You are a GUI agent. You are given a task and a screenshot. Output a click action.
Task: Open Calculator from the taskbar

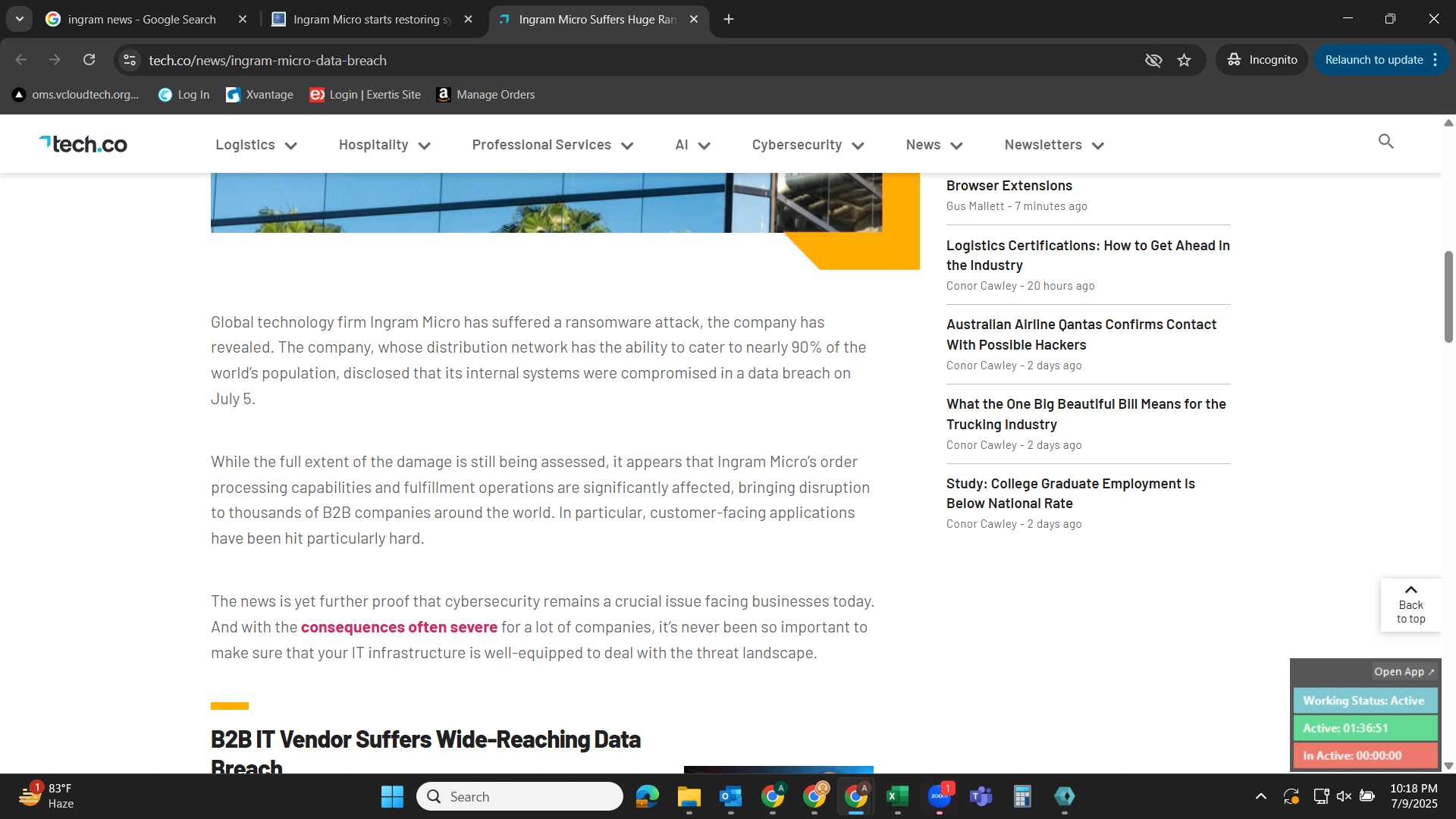tap(1022, 796)
